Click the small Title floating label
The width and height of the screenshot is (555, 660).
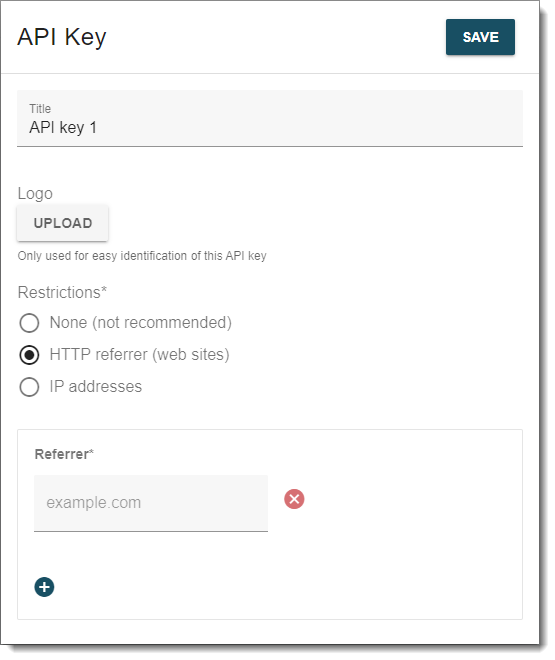coord(40,109)
